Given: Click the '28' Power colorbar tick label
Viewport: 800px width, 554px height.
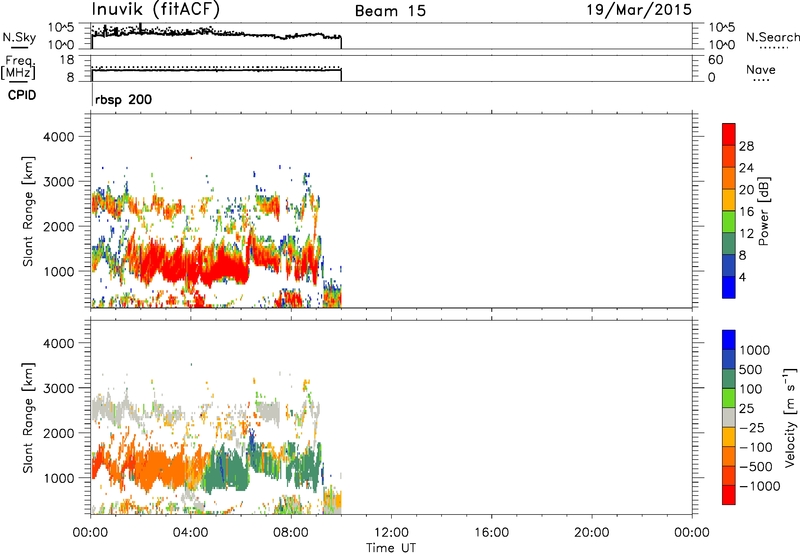Looking at the screenshot, I should click(746, 146).
